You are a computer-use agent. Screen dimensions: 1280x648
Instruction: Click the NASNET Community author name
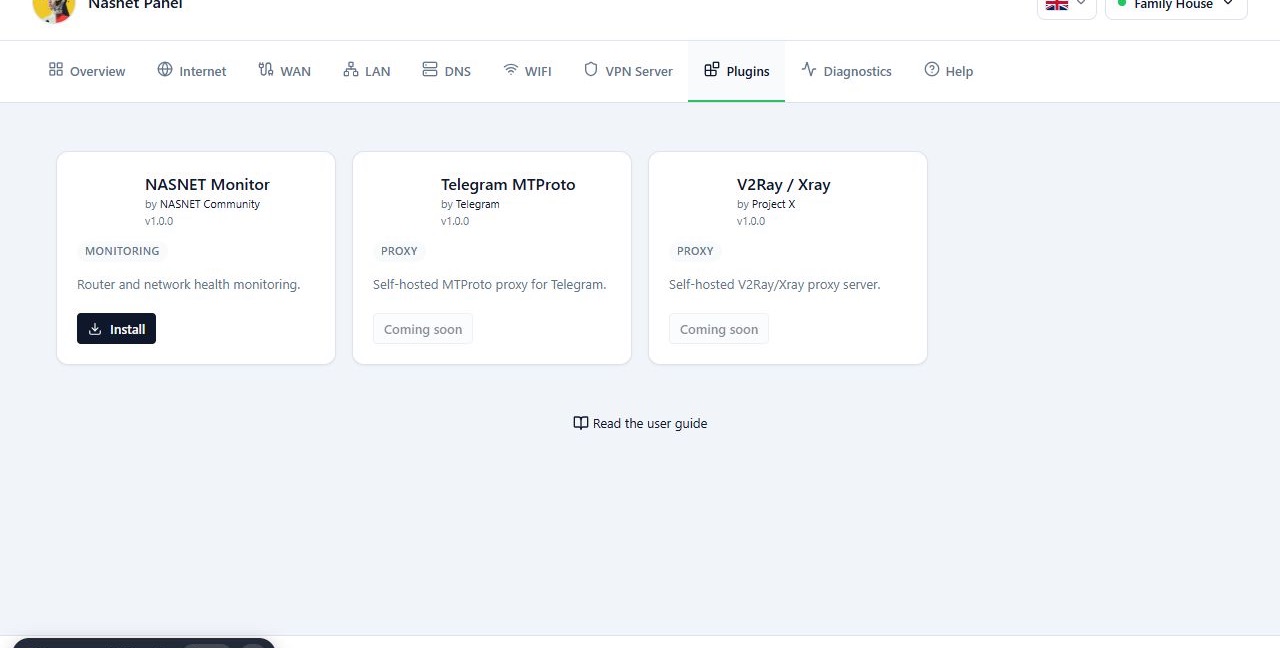(x=210, y=204)
